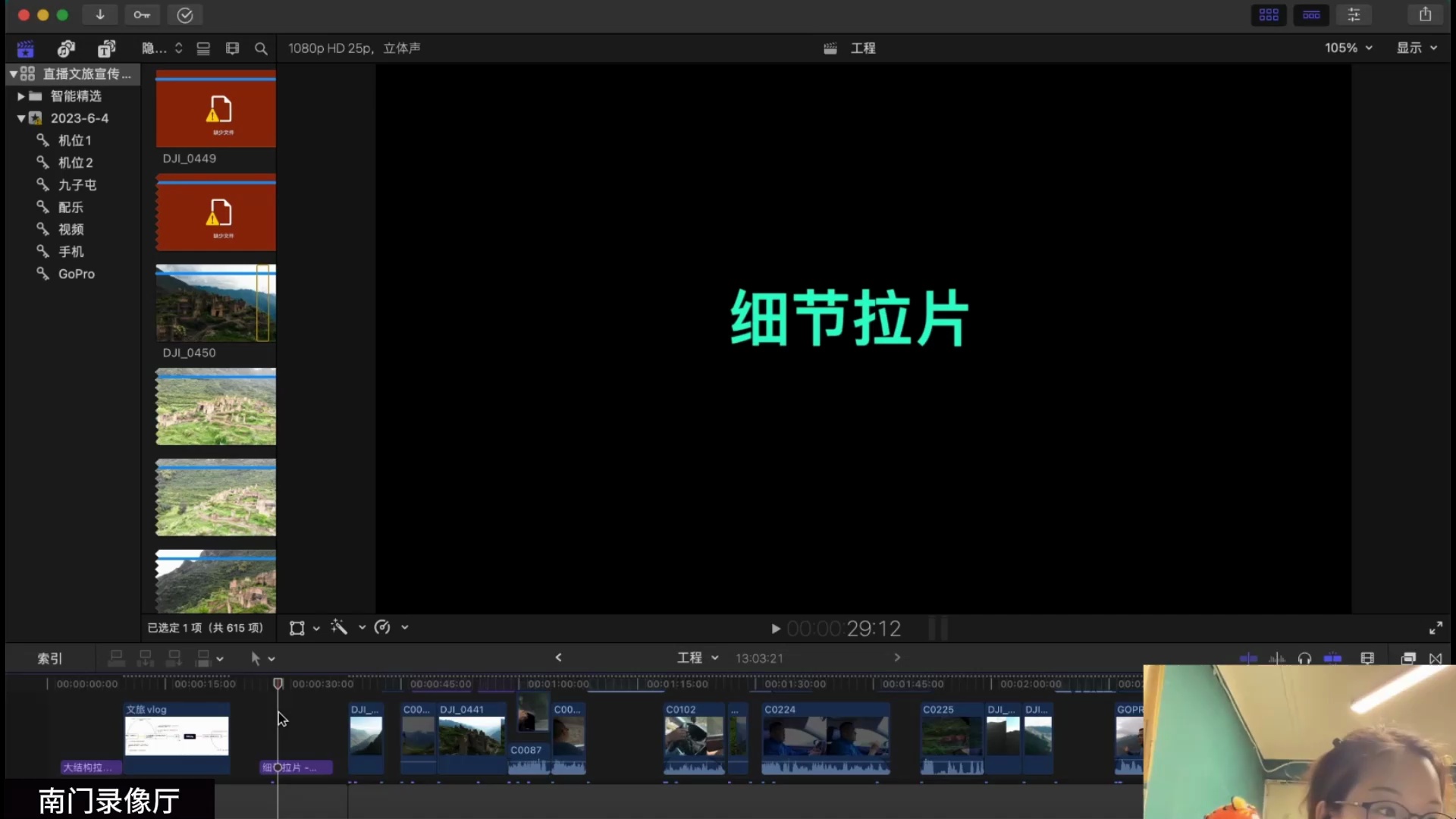
Task: Collapse the 直播文旅宣传 library
Action: 14,74
